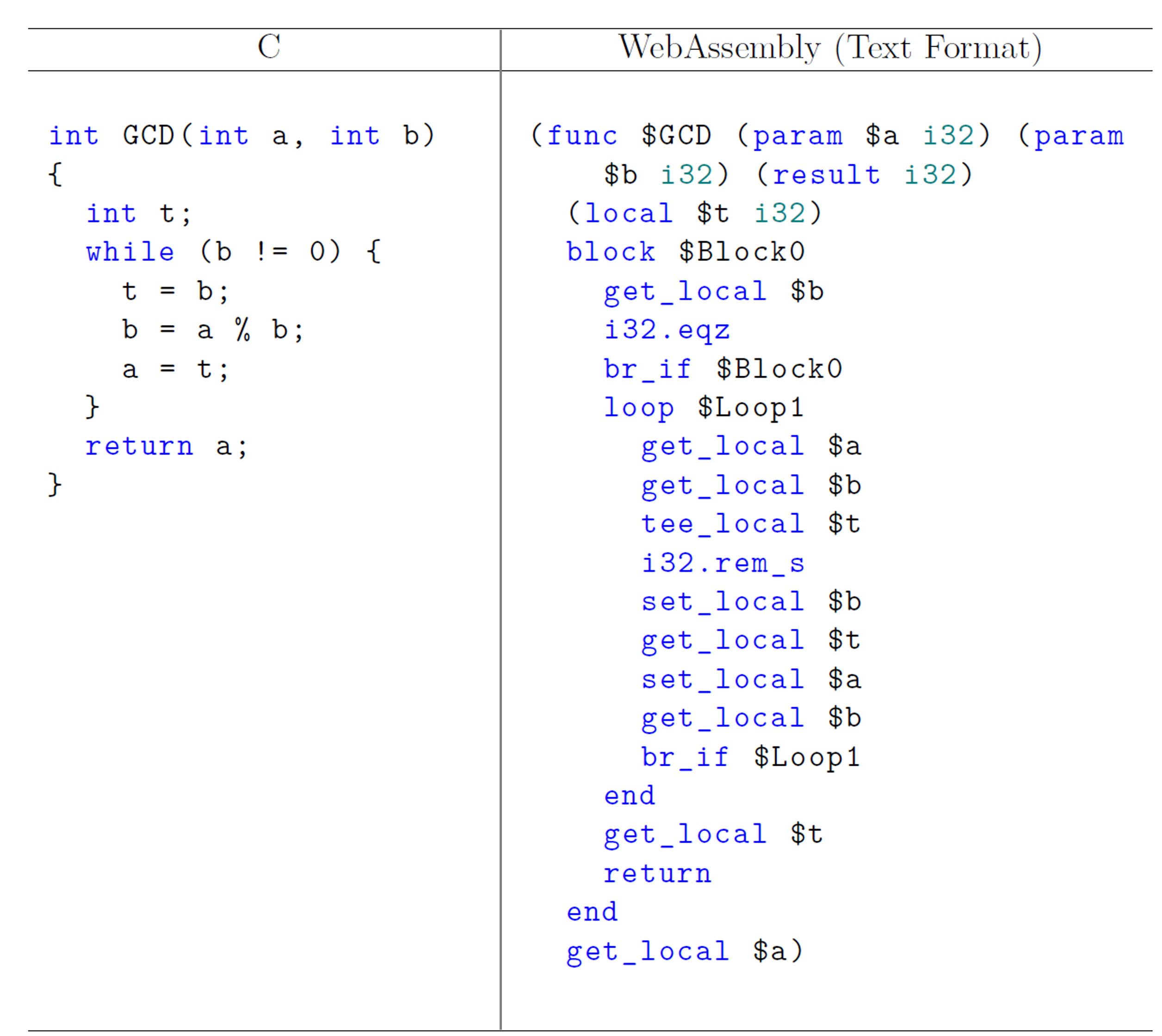Click the 'C' column header
1162x1036 pixels.
click(269, 47)
